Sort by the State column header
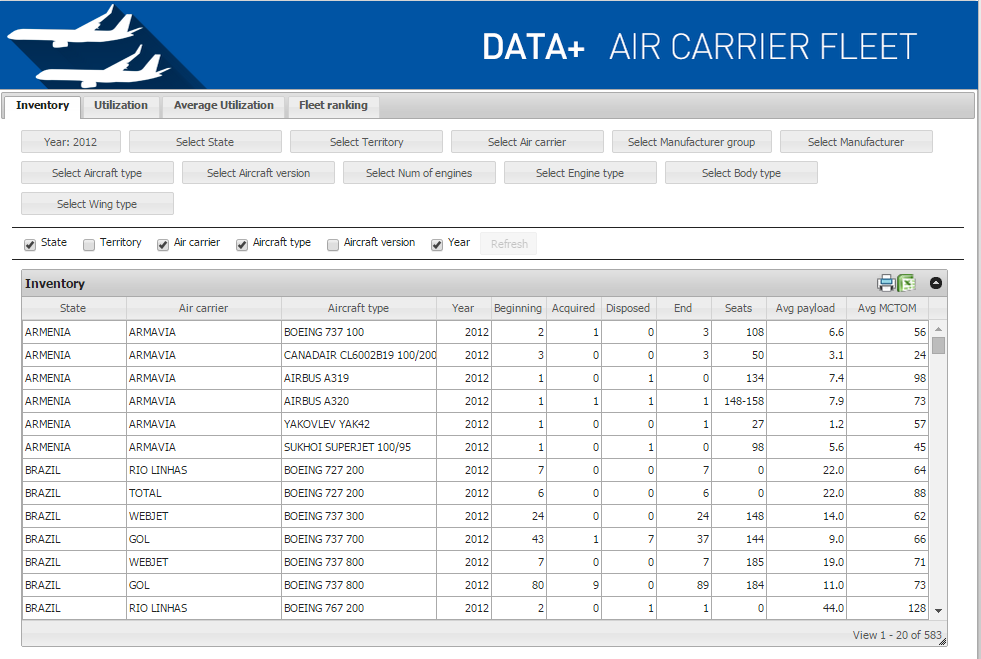 (x=74, y=309)
